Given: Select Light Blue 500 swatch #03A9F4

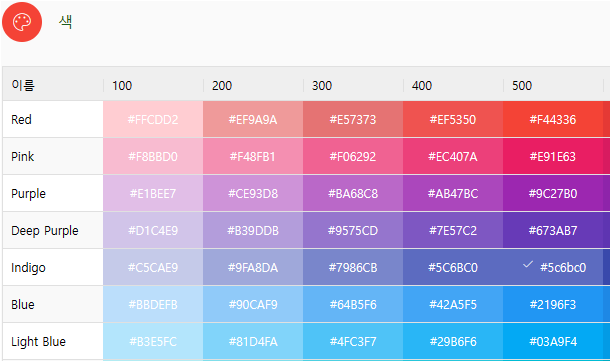Looking at the screenshot, I should coord(553,341).
